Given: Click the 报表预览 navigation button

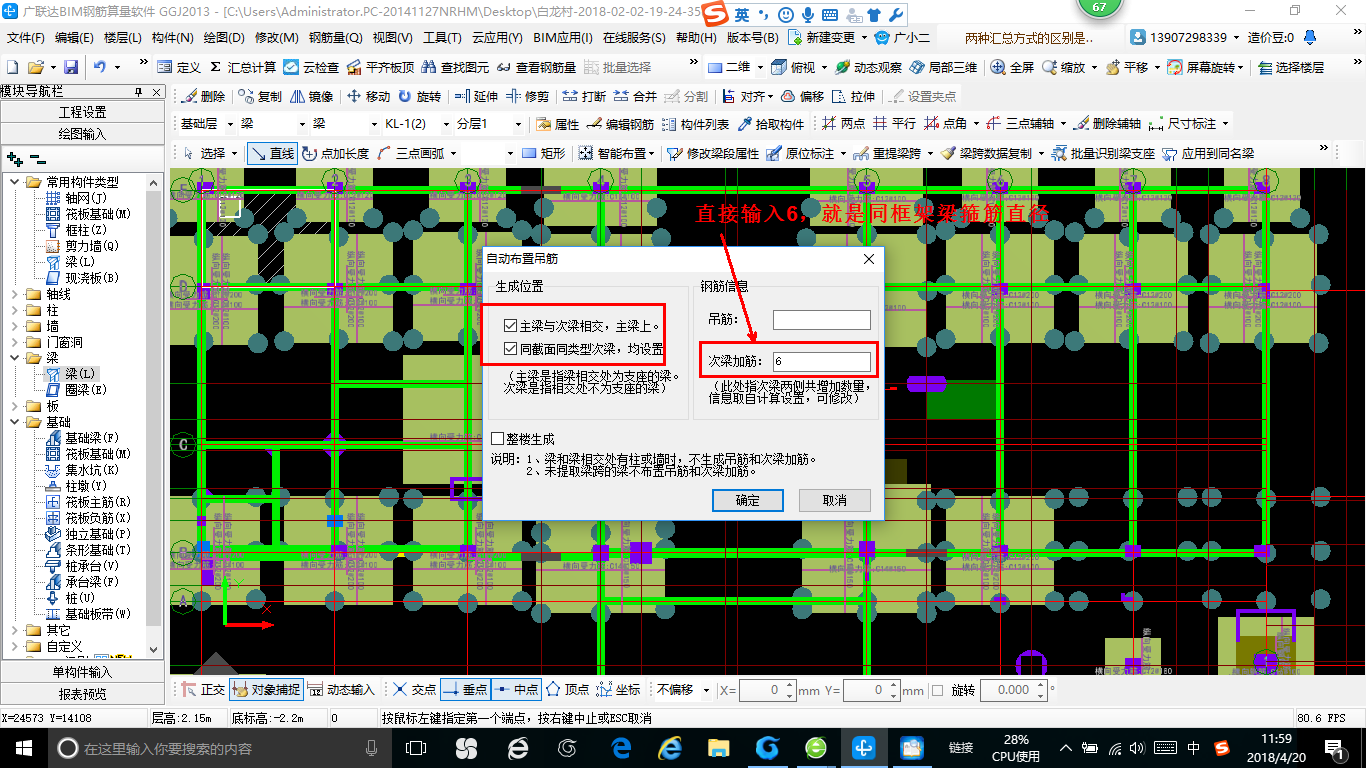Looking at the screenshot, I should [x=82, y=694].
